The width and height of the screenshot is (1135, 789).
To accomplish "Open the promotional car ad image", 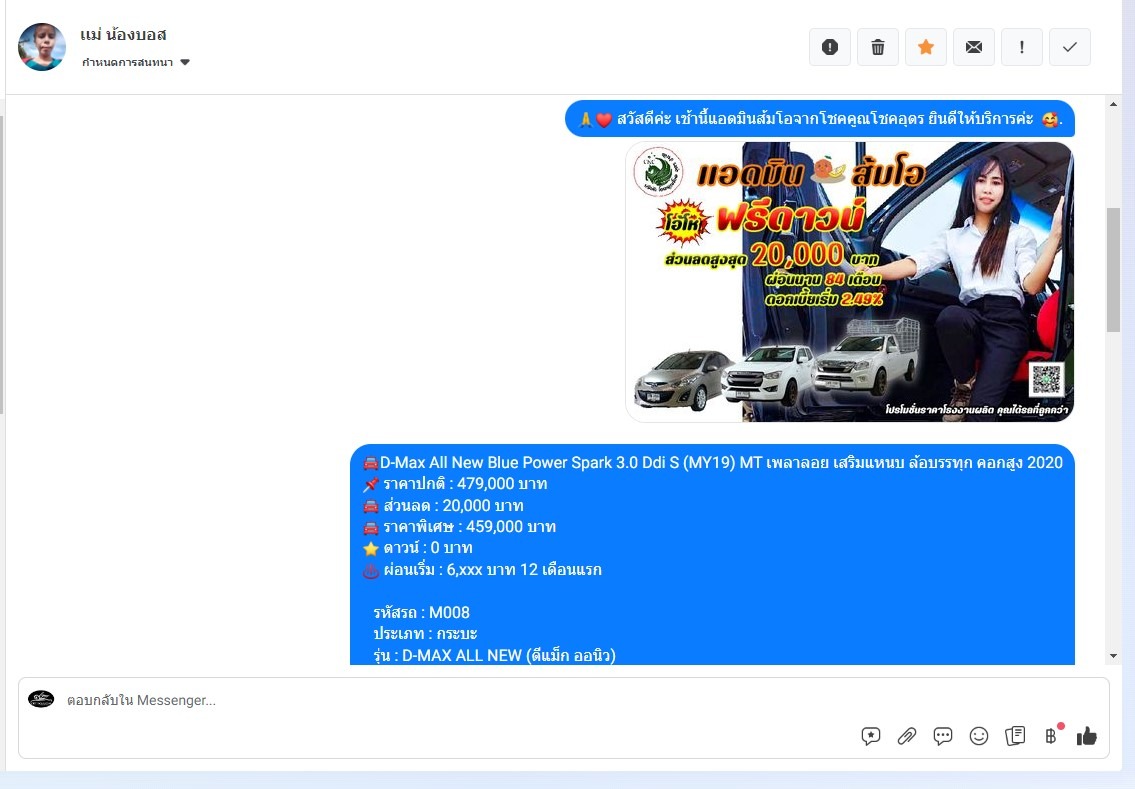I will 849,282.
